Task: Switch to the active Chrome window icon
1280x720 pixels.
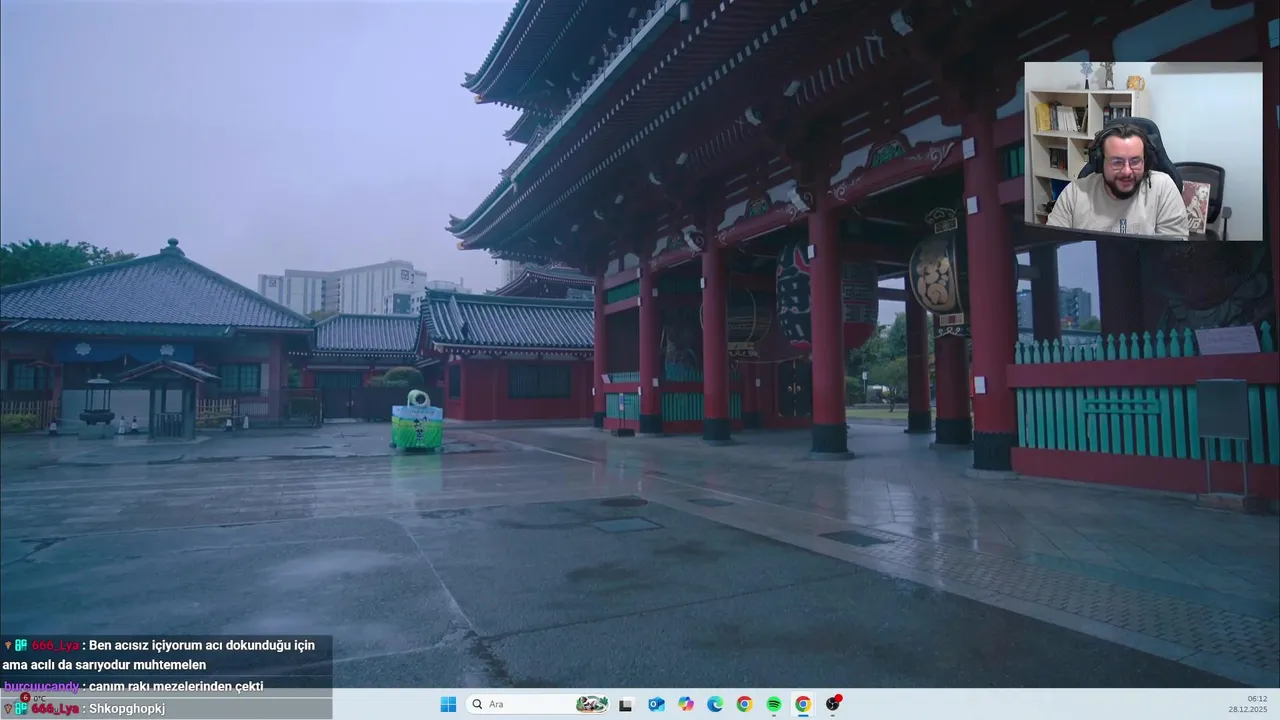Action: pyautogui.click(x=803, y=704)
